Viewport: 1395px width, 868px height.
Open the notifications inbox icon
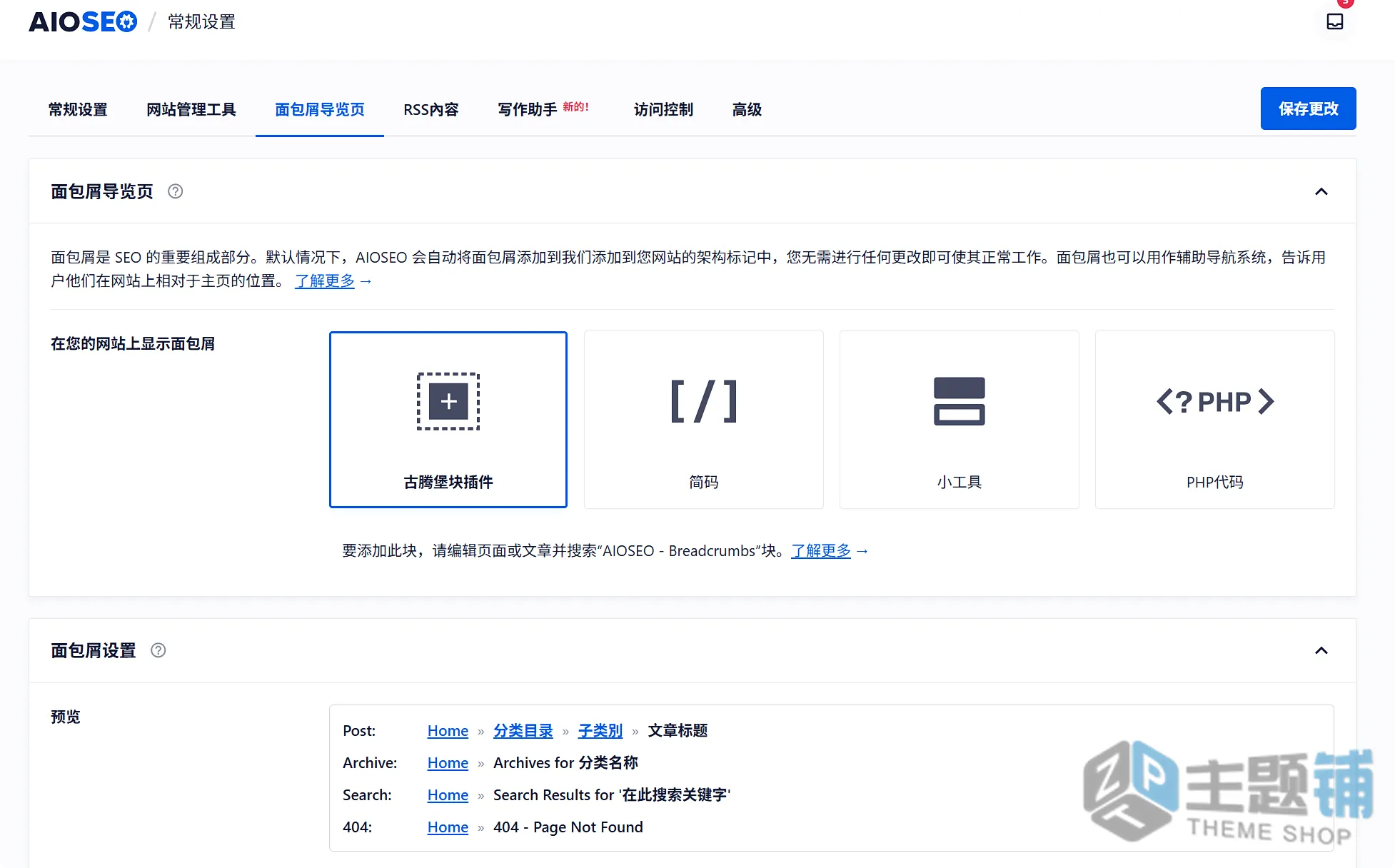point(1334,21)
